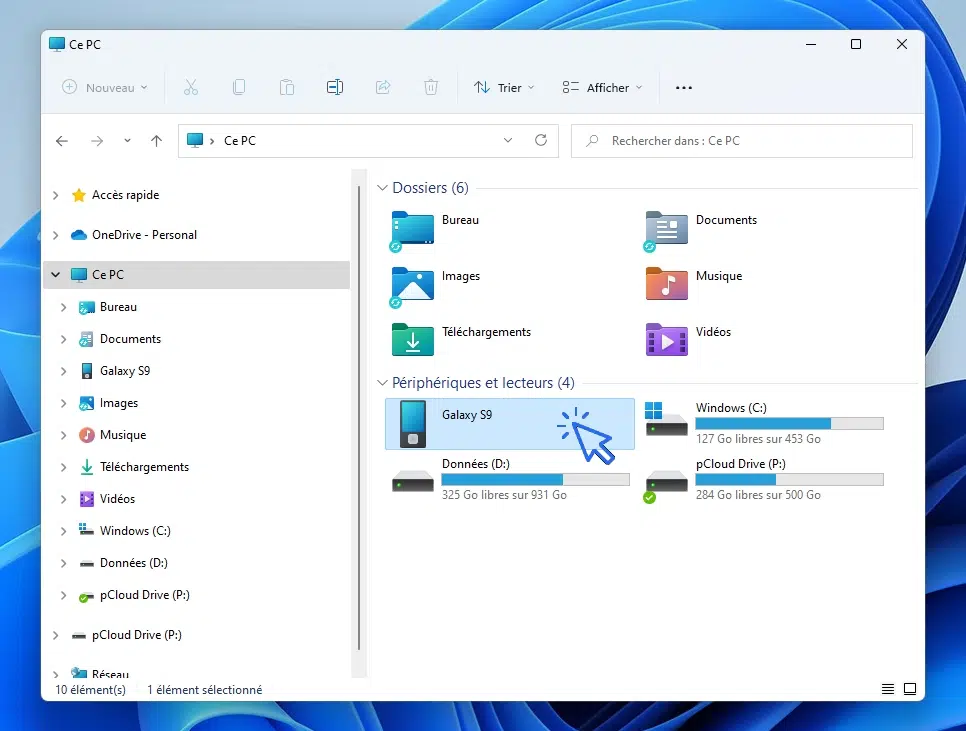Go up one folder level arrow
The image size is (966, 731).
click(156, 141)
